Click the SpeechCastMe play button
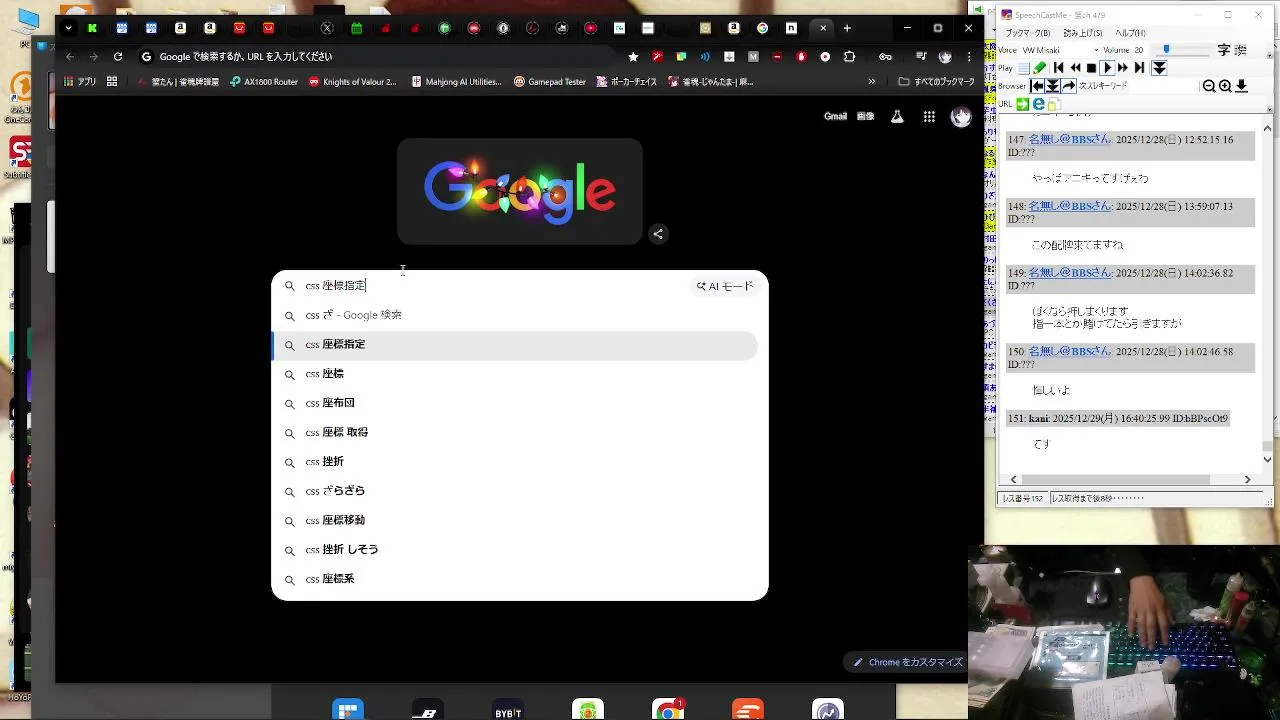Screen dimensions: 1280x720 (x=1107, y=68)
